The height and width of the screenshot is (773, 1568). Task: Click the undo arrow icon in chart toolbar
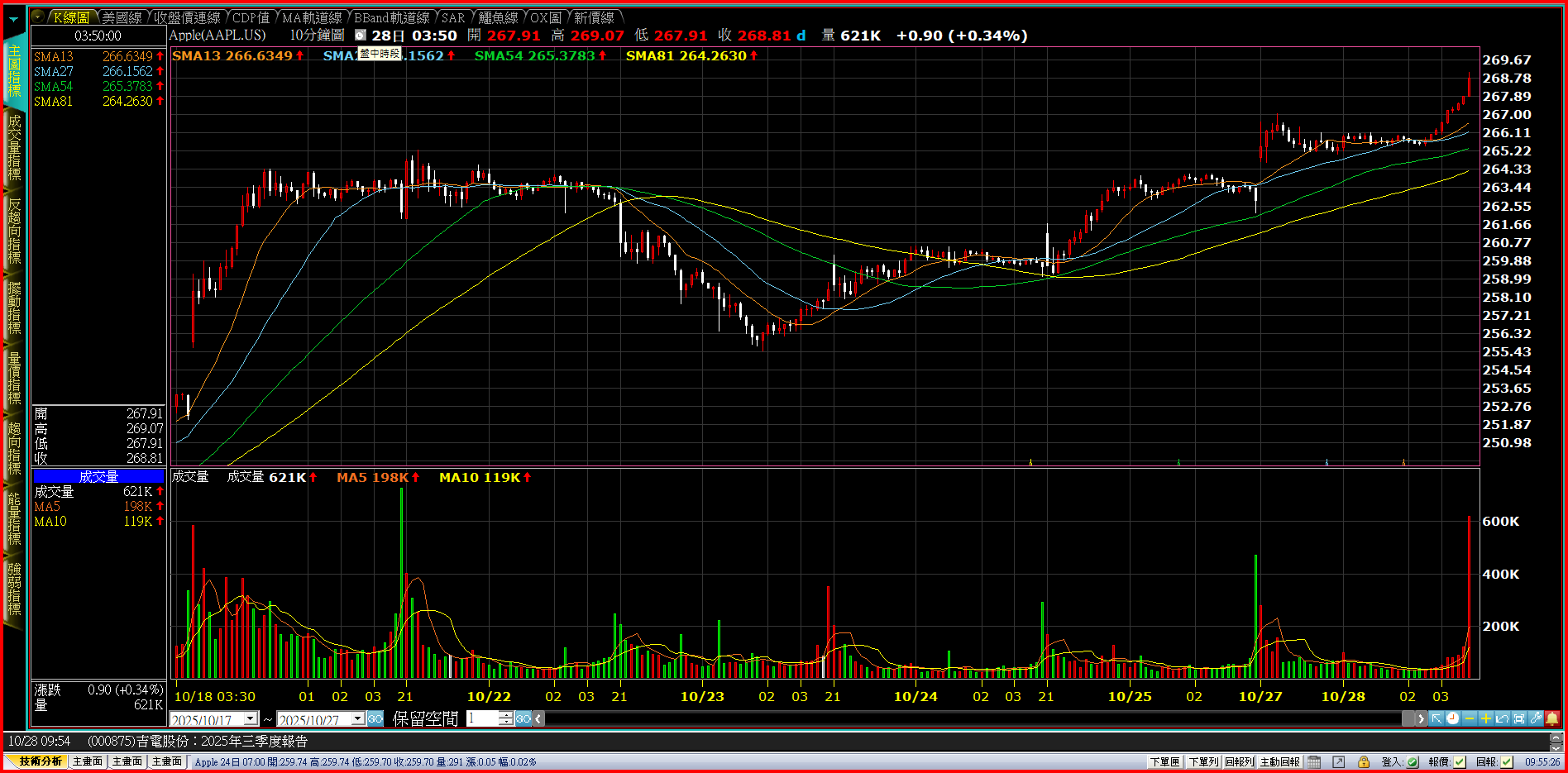(x=1503, y=718)
